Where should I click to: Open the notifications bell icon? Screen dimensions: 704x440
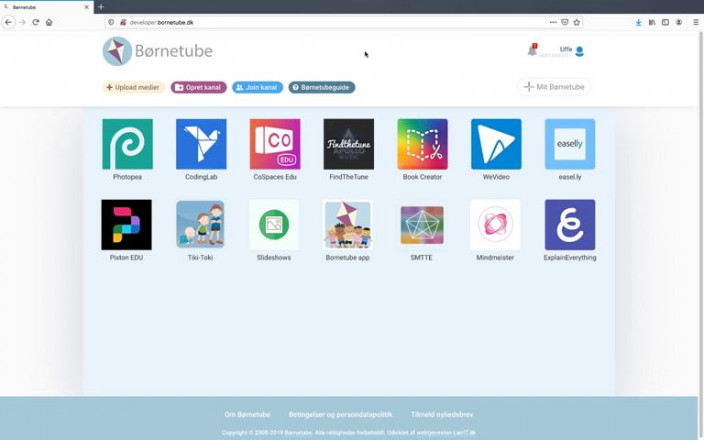click(532, 50)
